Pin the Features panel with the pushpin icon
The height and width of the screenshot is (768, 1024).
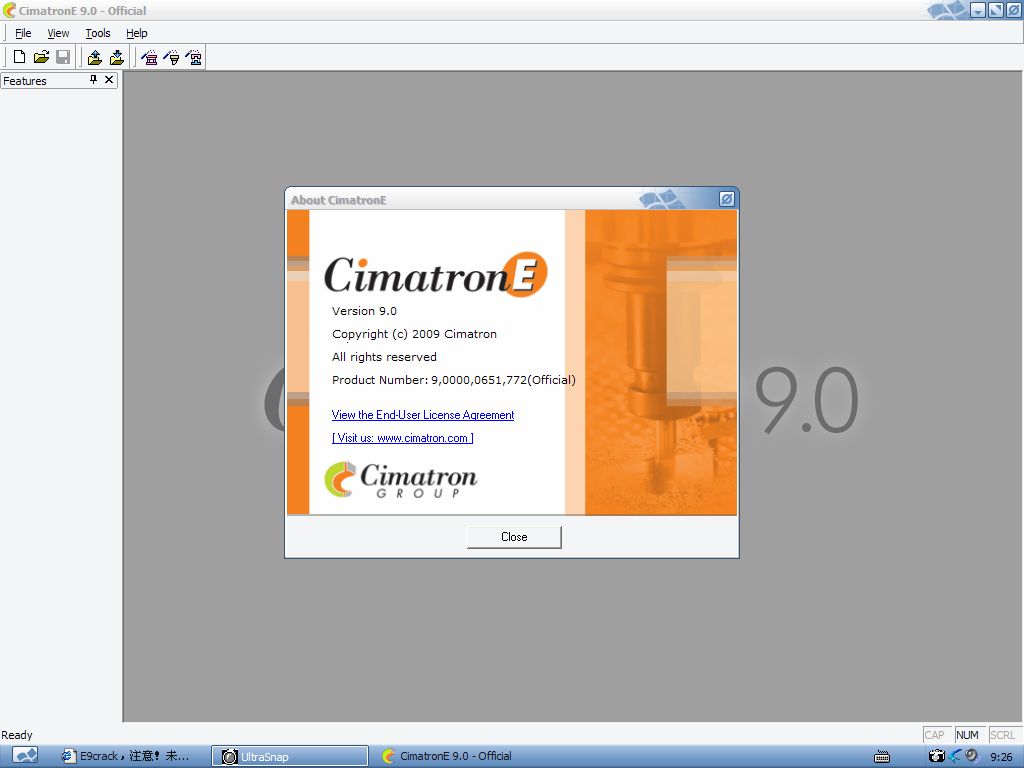point(93,80)
